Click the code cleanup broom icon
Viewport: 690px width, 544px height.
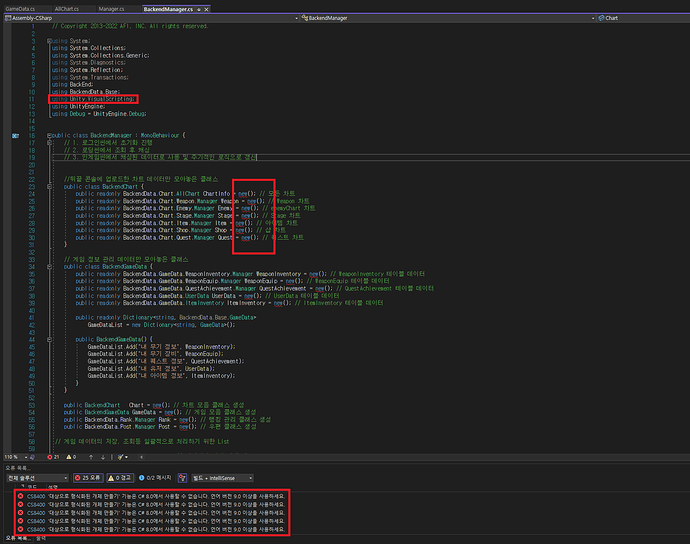click(122, 457)
